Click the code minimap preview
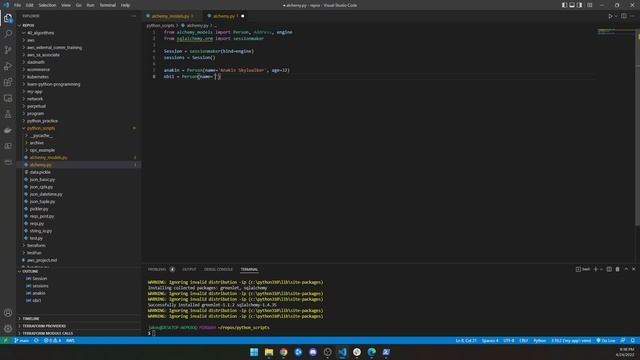Screen dimensions: 640x360 616,32
